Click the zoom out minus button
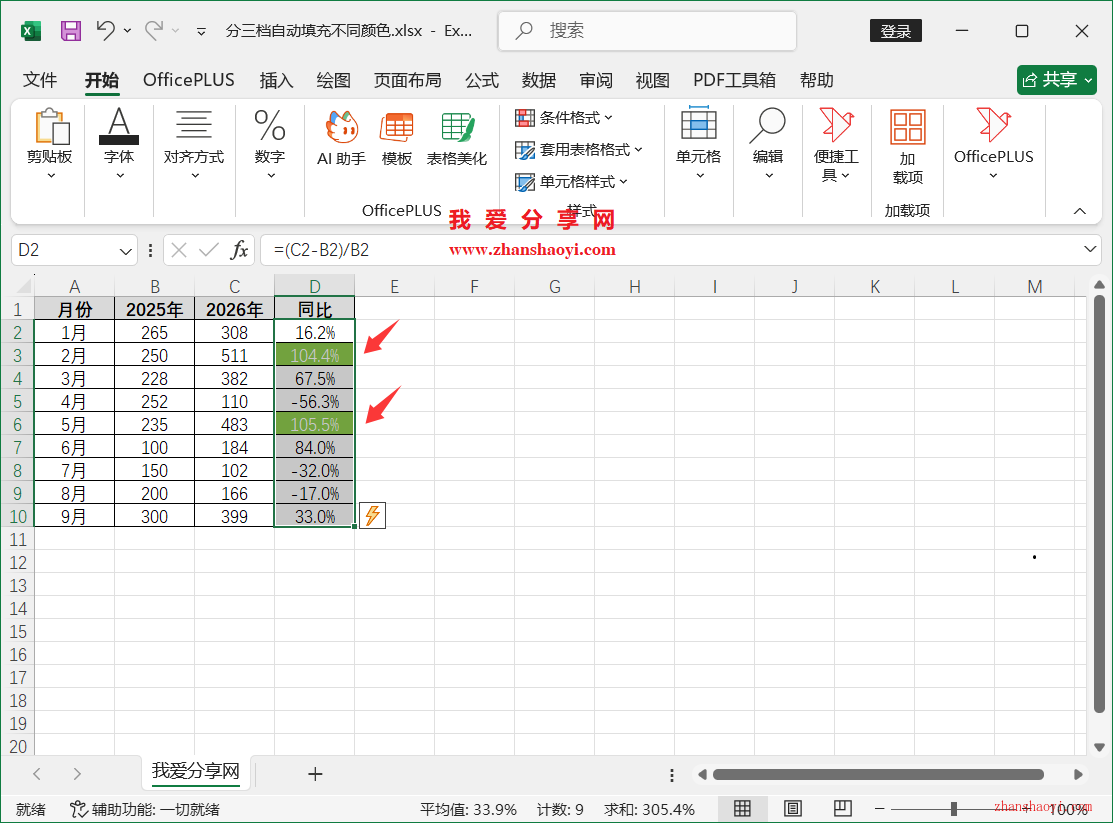This screenshot has height=823, width=1113. pyautogui.click(x=879, y=808)
